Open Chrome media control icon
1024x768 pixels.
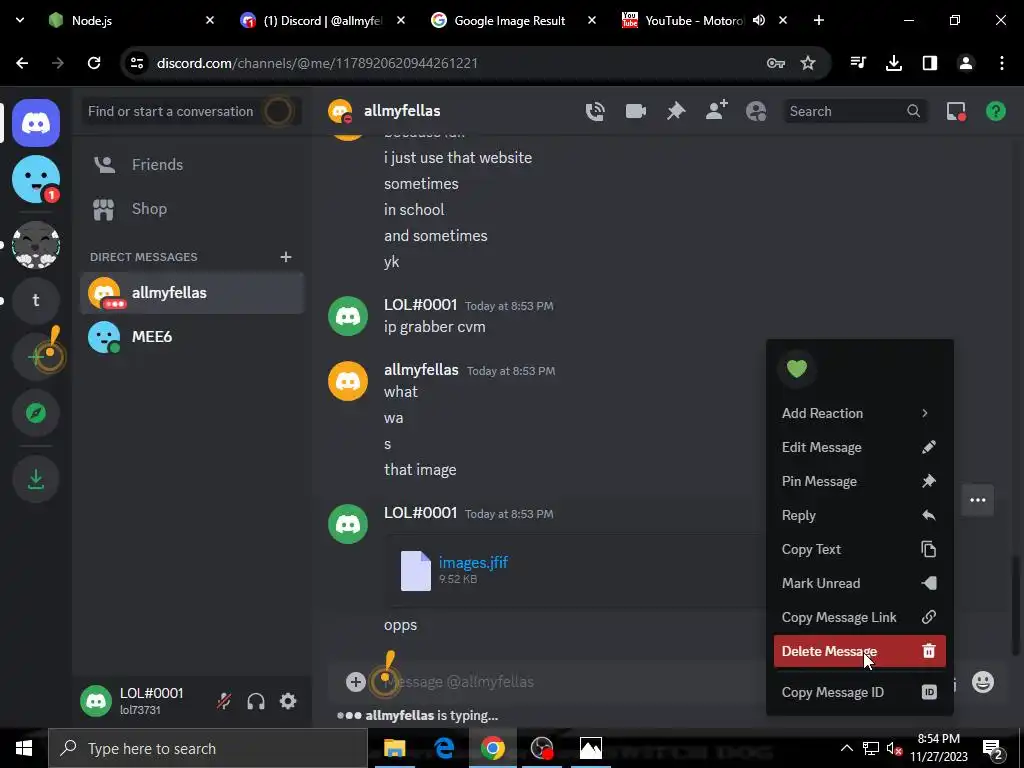858,63
